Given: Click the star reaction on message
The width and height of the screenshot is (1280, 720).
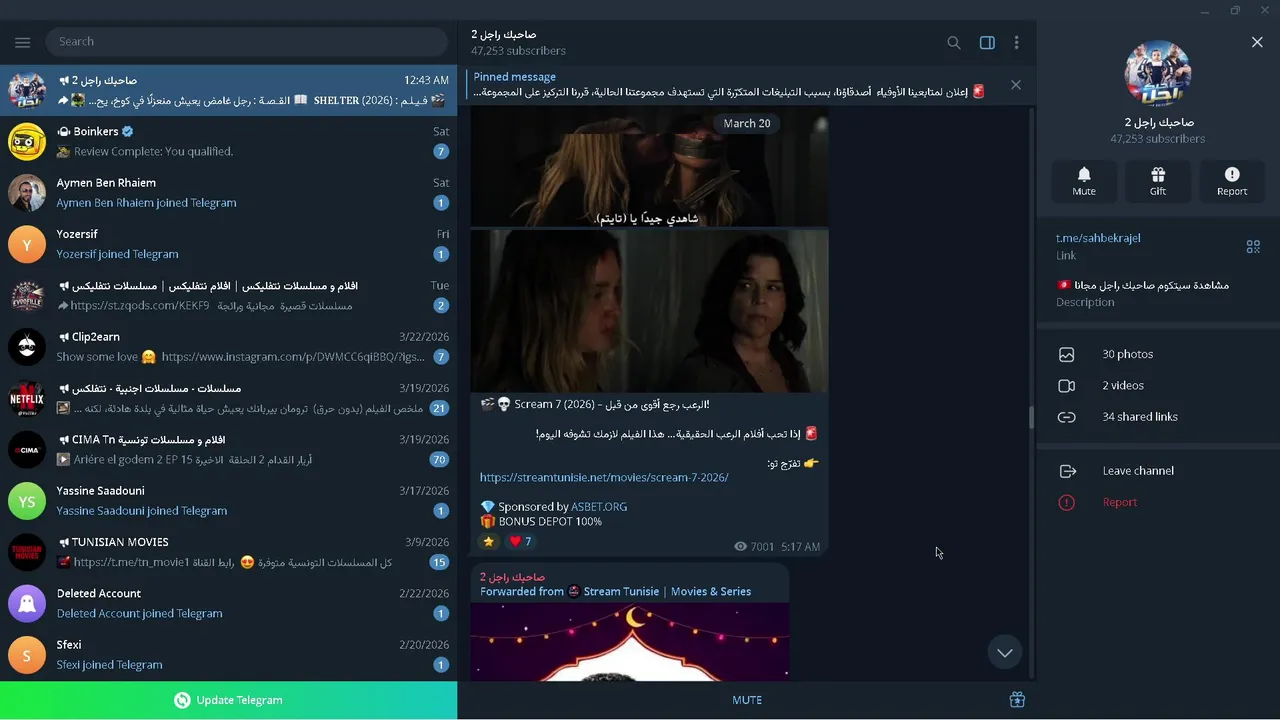Looking at the screenshot, I should (489, 541).
